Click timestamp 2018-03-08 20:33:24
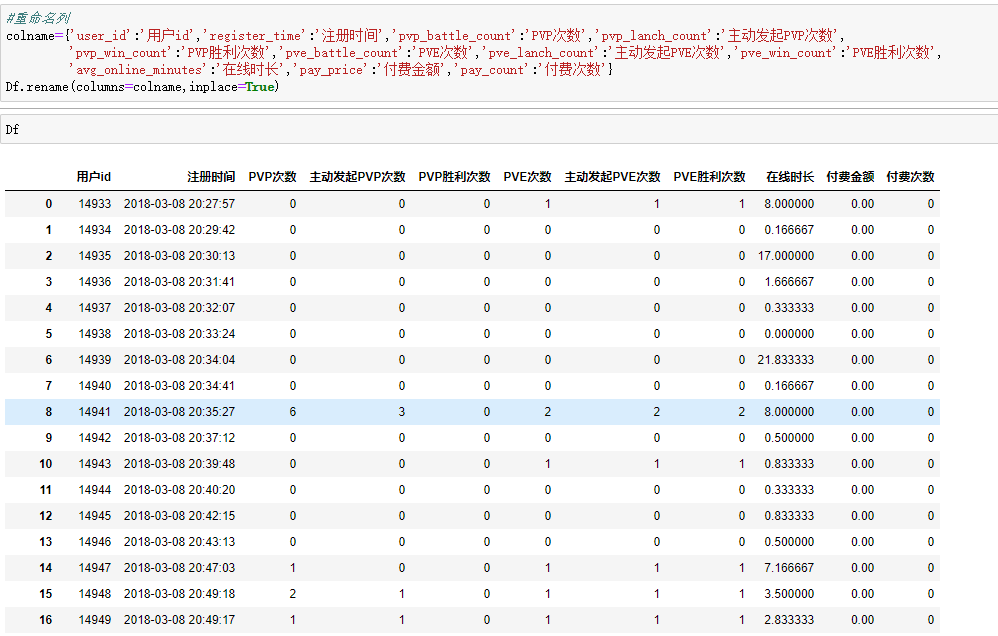The image size is (998, 636). 179,334
